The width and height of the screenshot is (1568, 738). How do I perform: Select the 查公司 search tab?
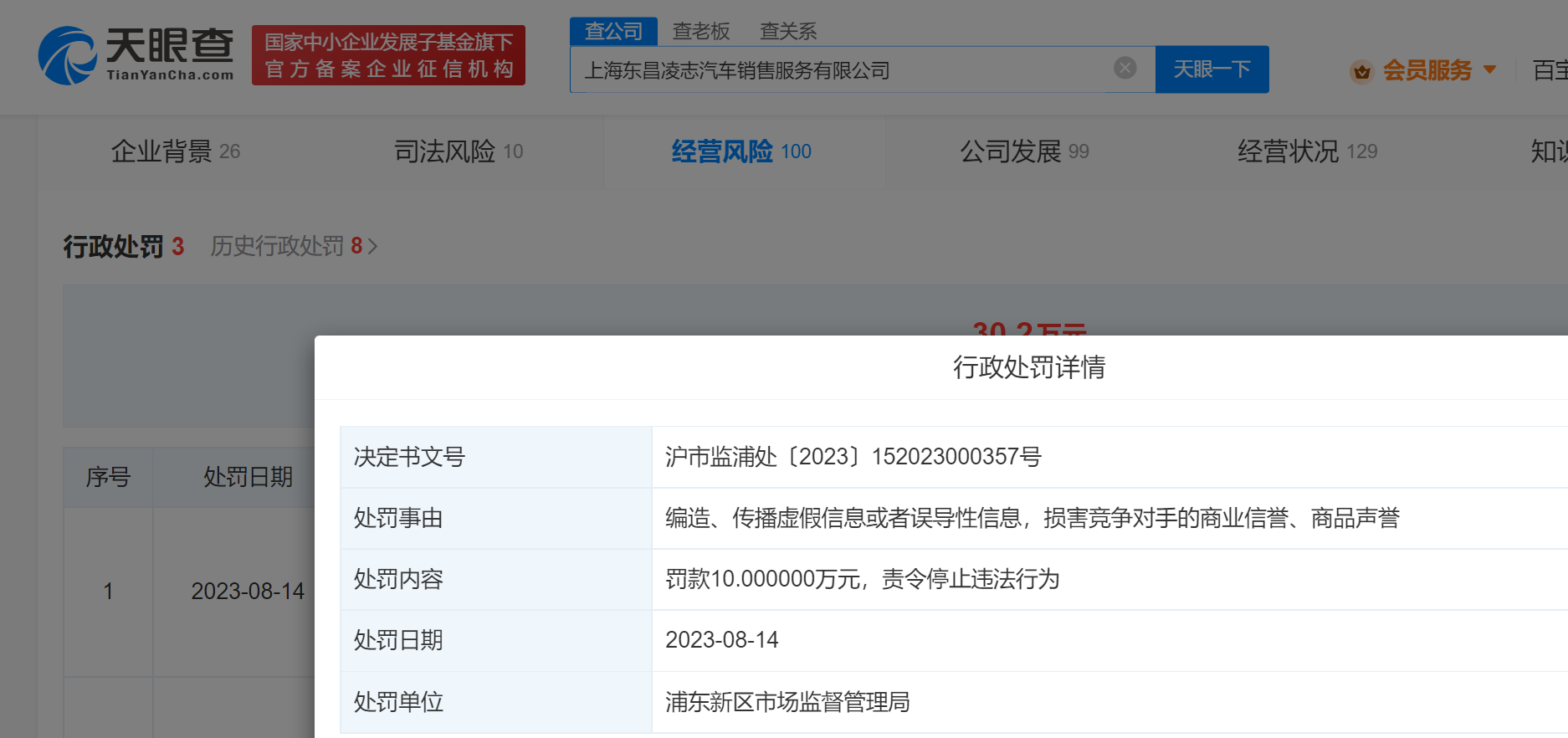(x=613, y=31)
